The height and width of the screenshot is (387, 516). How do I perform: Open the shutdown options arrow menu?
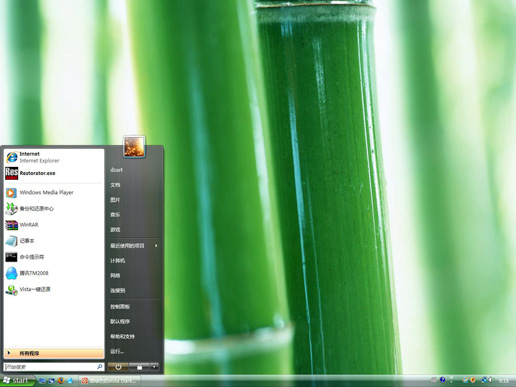154,367
